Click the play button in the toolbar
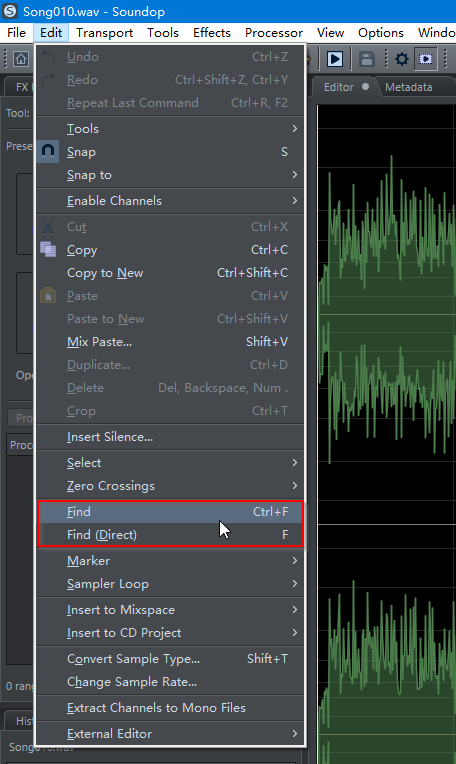 pyautogui.click(x=335, y=59)
